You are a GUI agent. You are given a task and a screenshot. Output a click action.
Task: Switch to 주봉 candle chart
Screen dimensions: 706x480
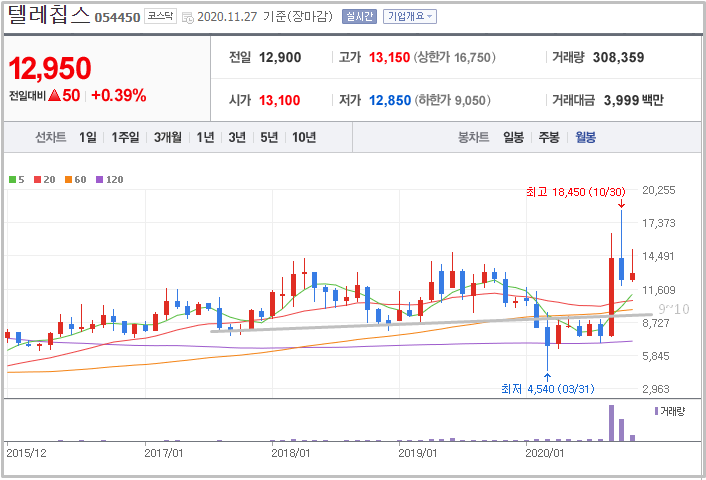click(x=549, y=137)
